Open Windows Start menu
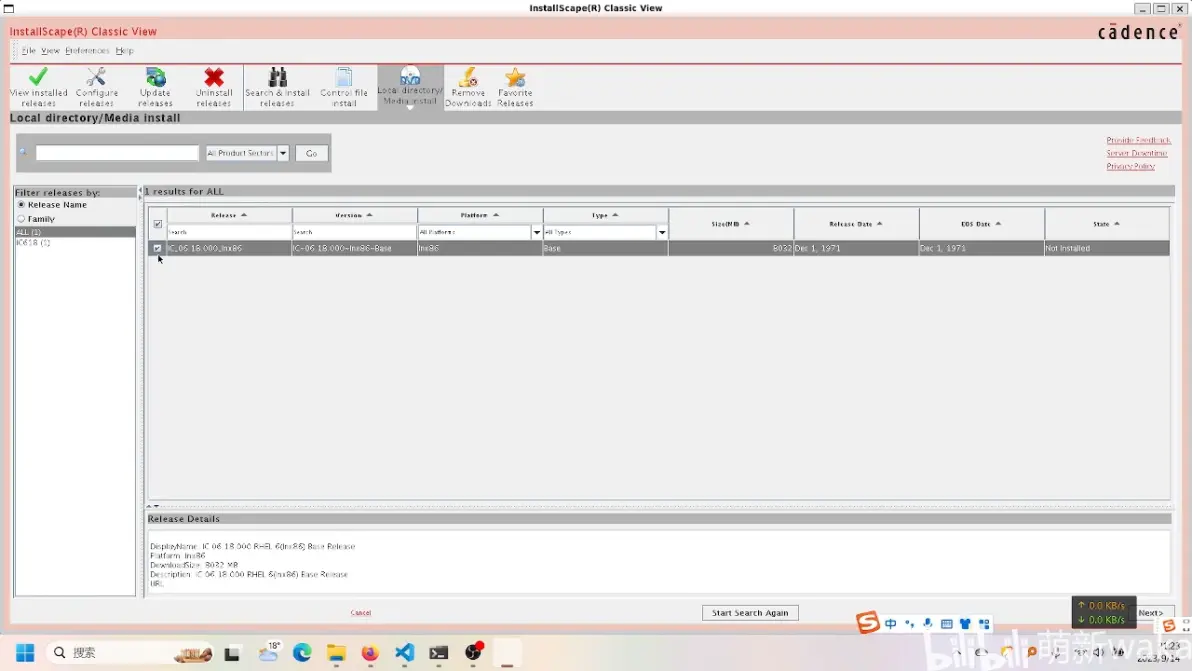The width and height of the screenshot is (1192, 671). 25,653
